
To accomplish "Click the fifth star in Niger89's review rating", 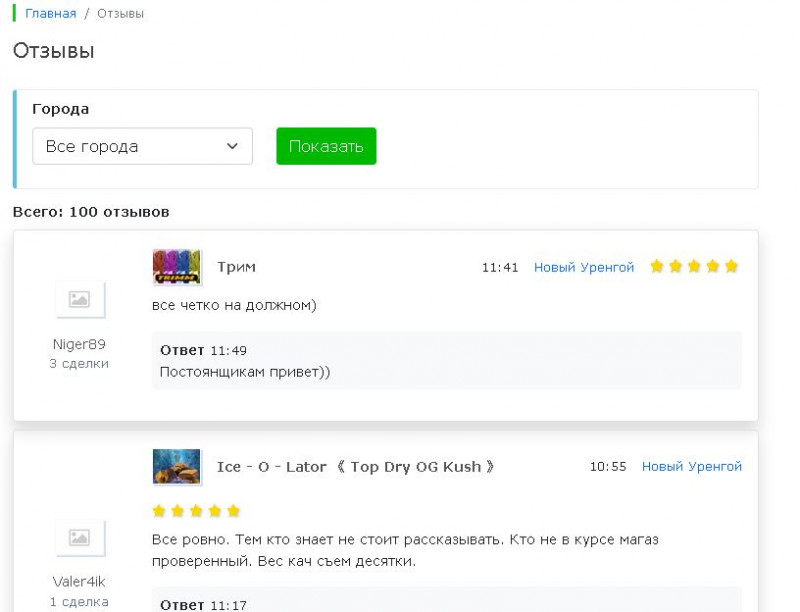I will pyautogui.click(x=731, y=266).
